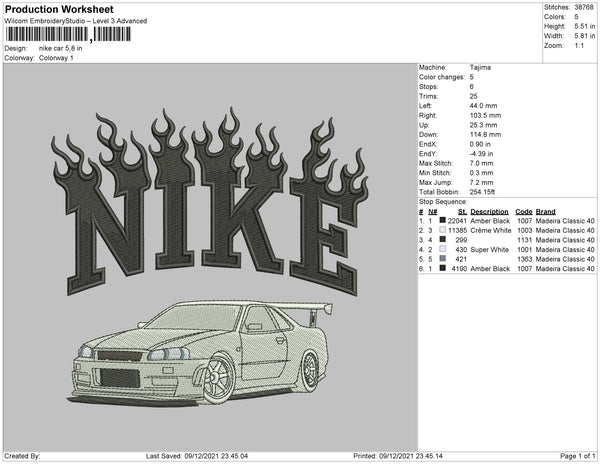Click the barcode under the worksheet title
Image resolution: width=600 pixels, height=464 pixels.
(68, 34)
